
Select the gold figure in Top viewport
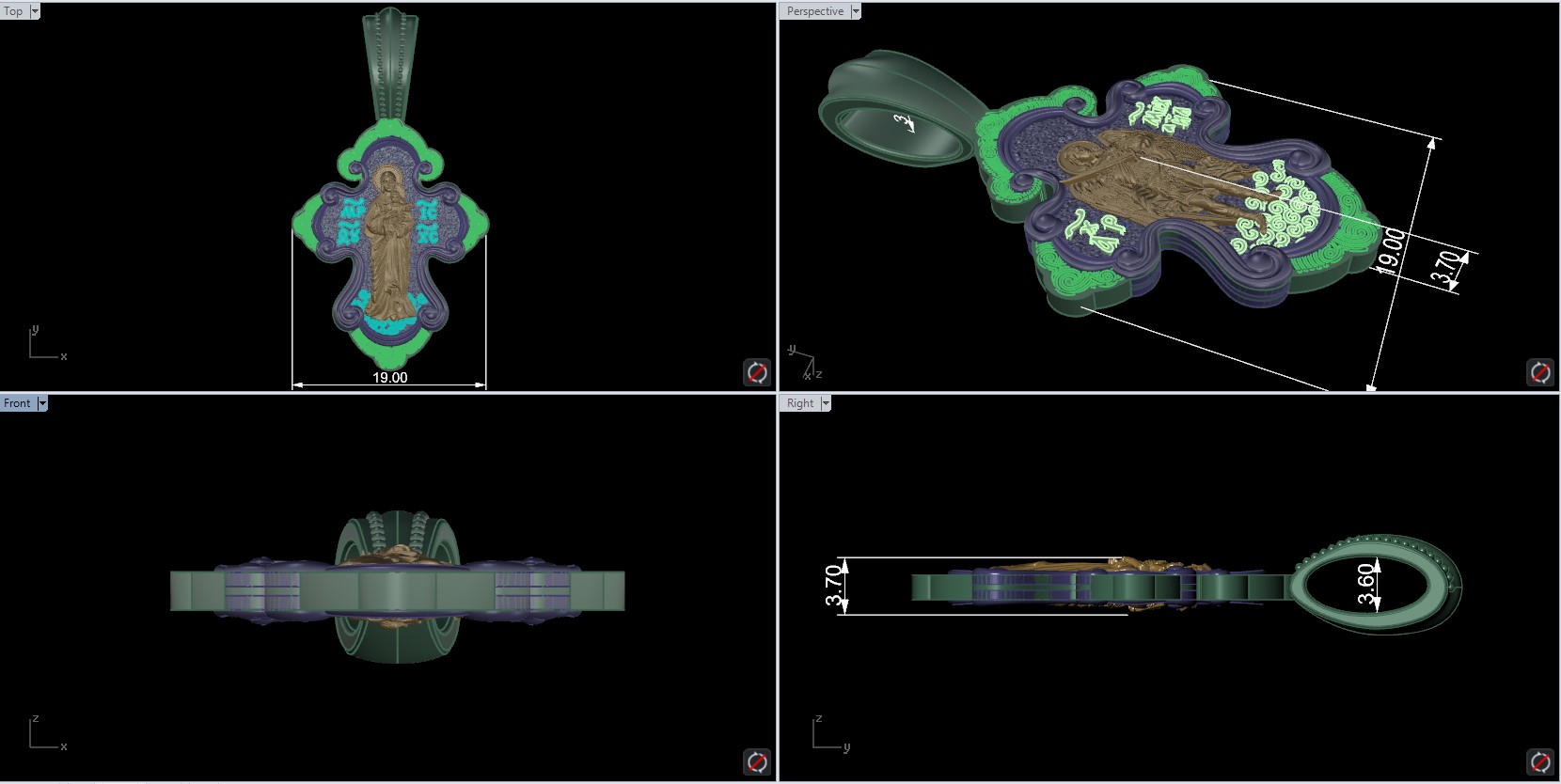click(389, 244)
